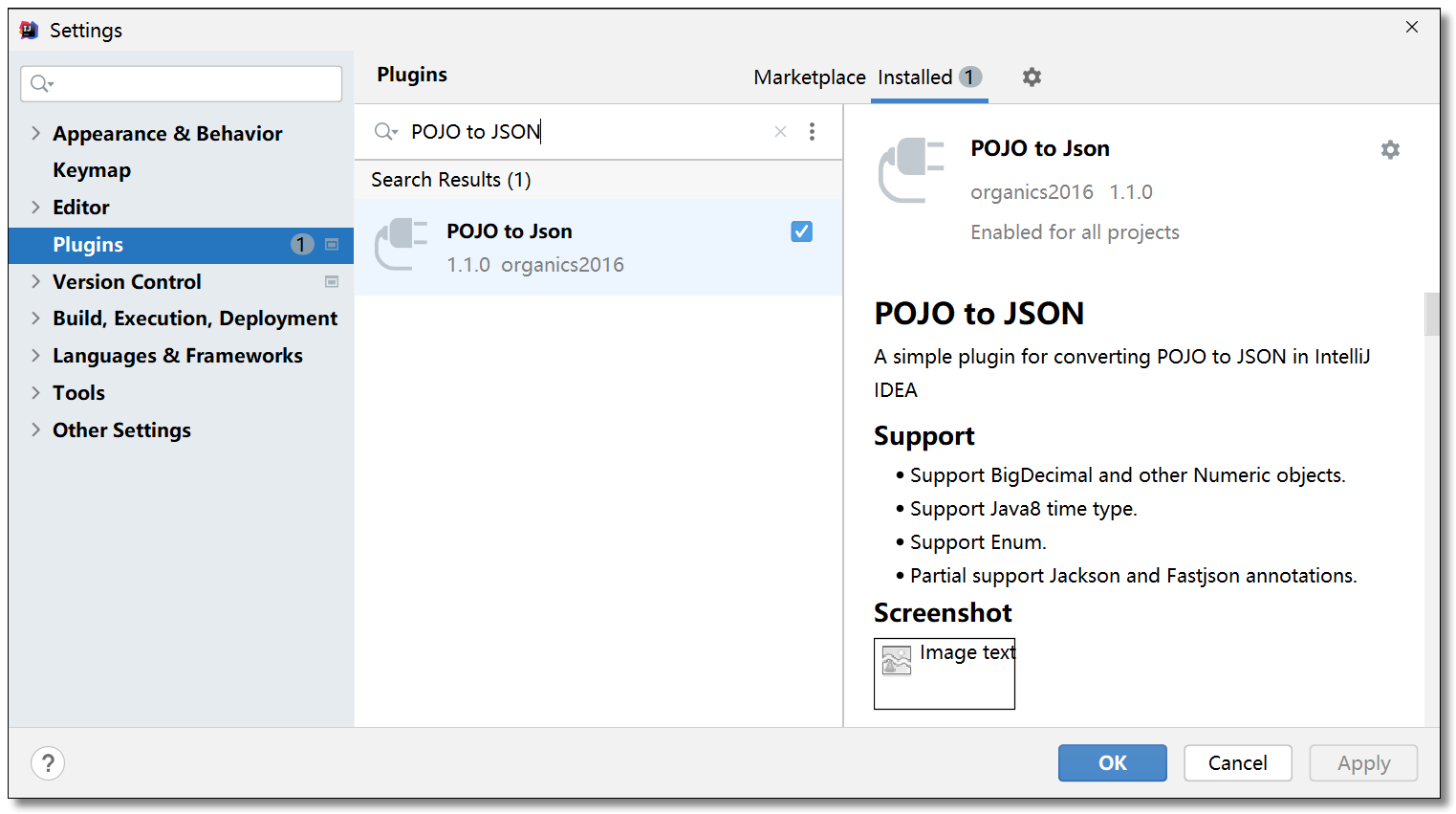Click the organics2016 vendor name in details
The image size is (1456, 814).
(x=1032, y=192)
